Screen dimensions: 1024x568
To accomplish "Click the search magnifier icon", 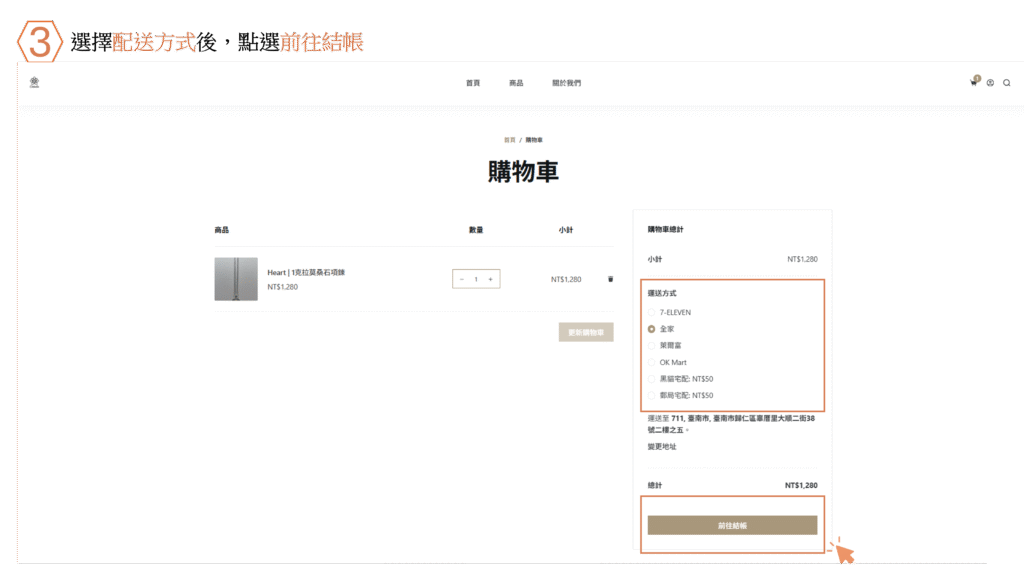I will pos(1006,83).
